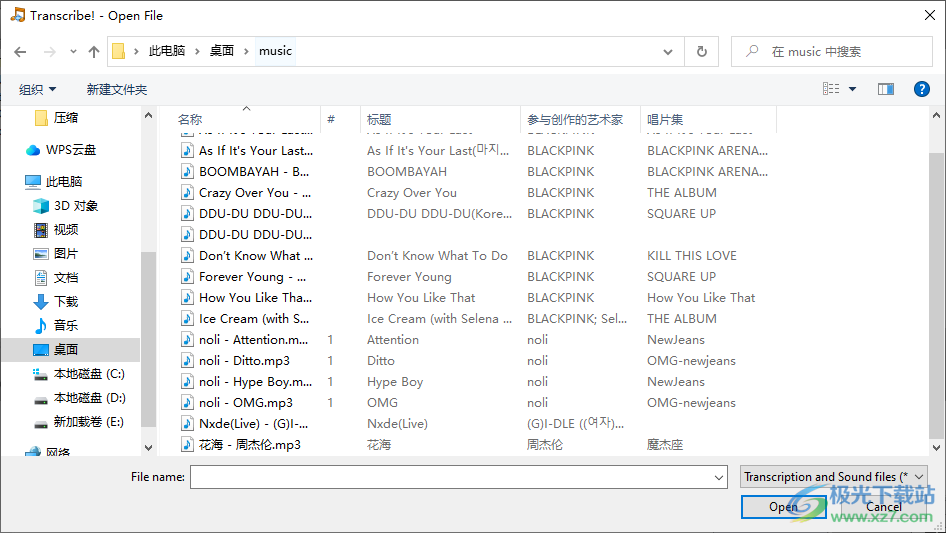This screenshot has height=533, width=946.
Task: Select Nxde(Live) file icon
Action: coord(188,424)
